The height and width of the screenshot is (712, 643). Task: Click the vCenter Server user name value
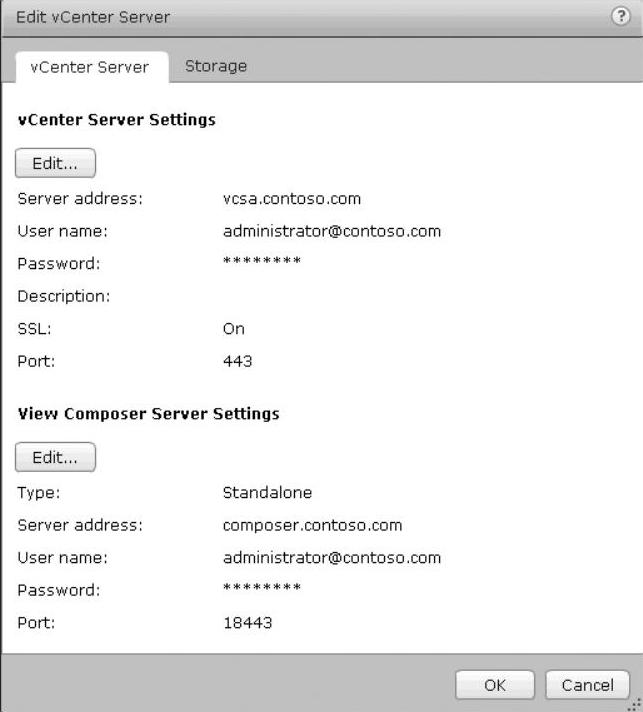[x=332, y=231]
